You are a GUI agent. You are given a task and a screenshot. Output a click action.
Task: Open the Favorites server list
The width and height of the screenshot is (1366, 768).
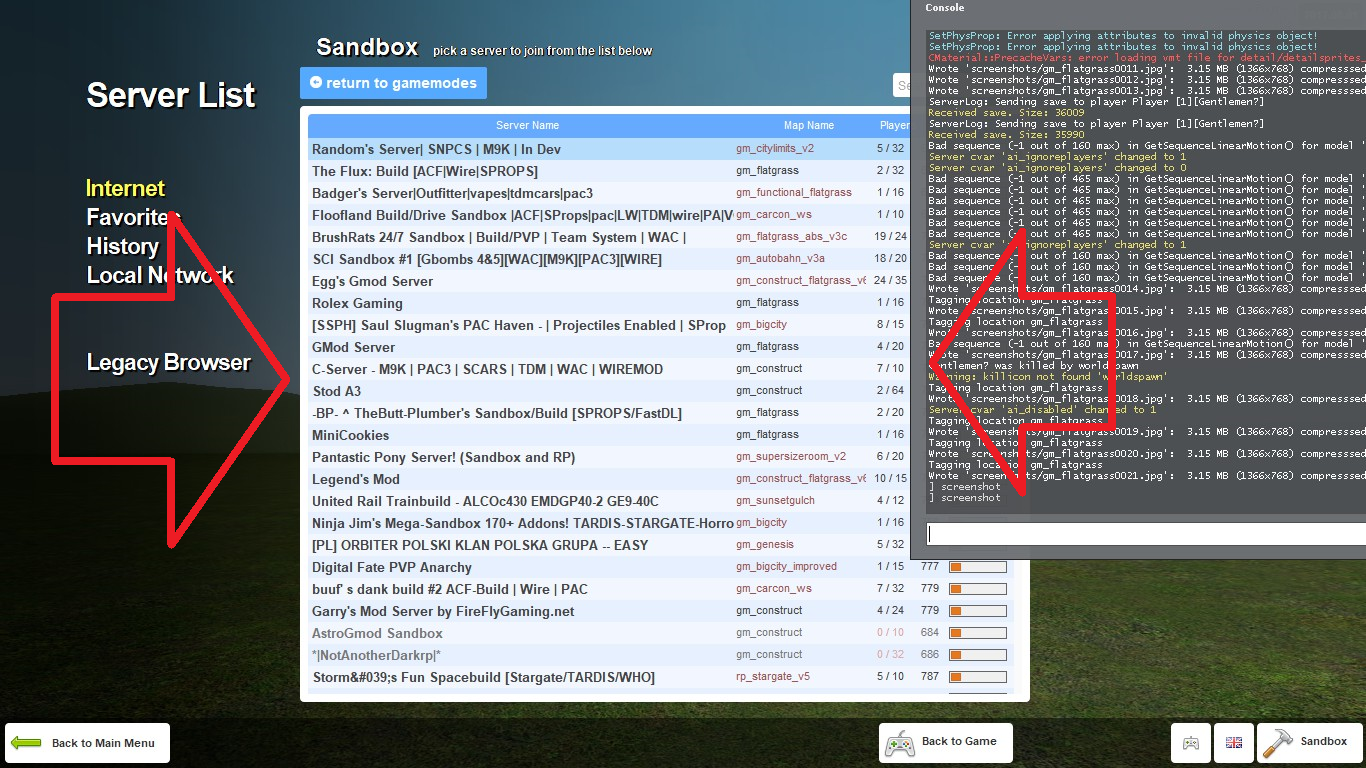pos(133,217)
